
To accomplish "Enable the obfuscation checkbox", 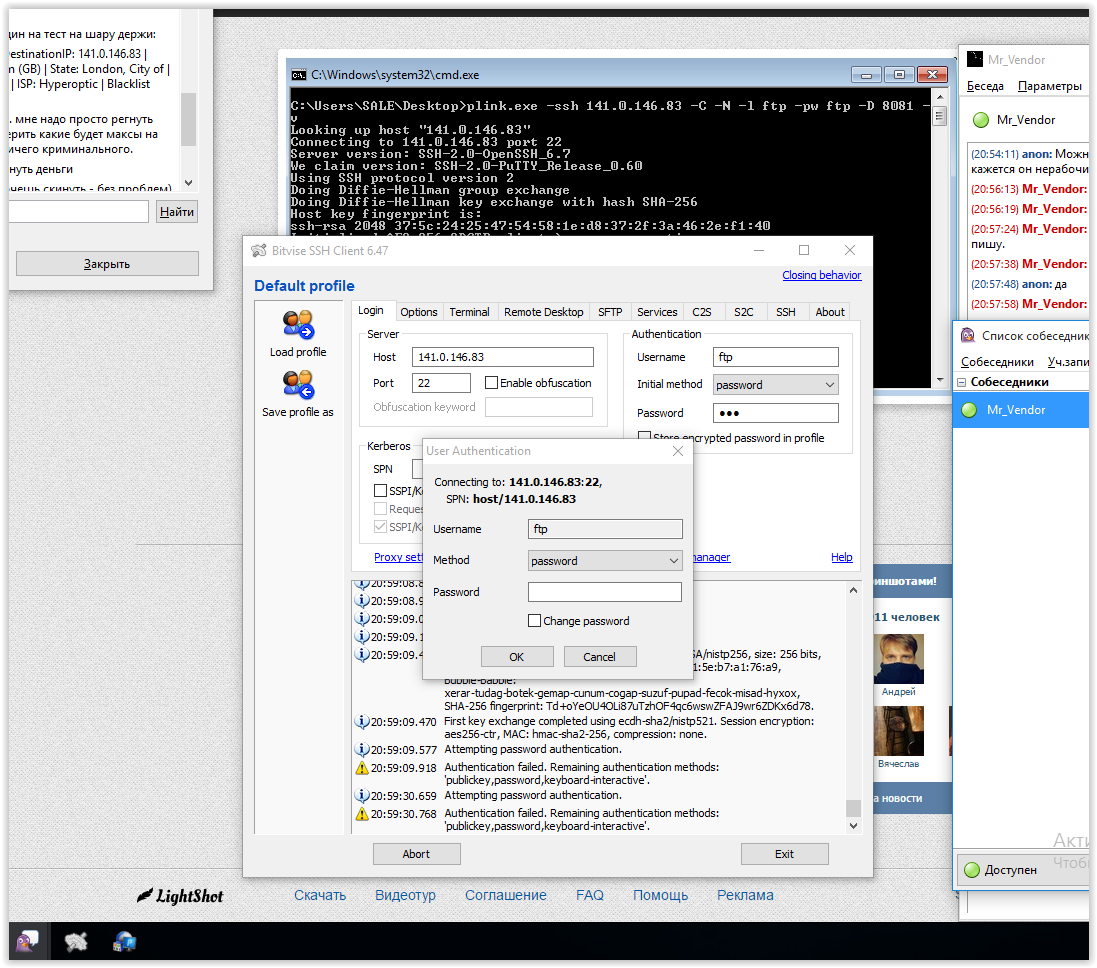I will pos(491,383).
